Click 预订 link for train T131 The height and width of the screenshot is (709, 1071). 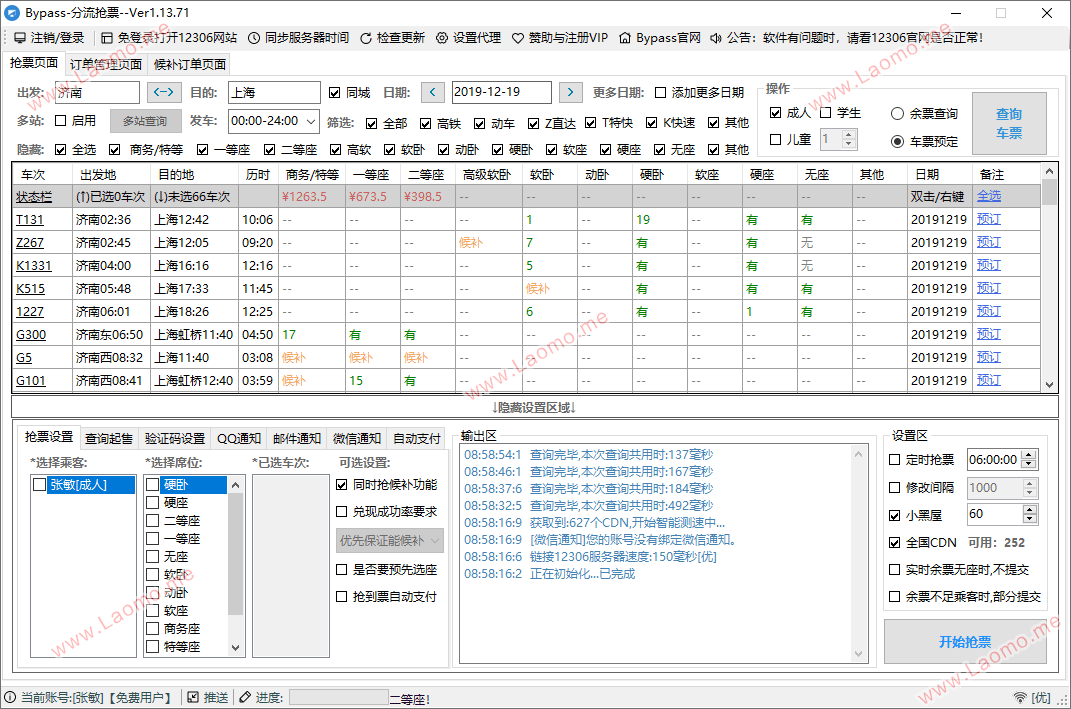pos(988,219)
